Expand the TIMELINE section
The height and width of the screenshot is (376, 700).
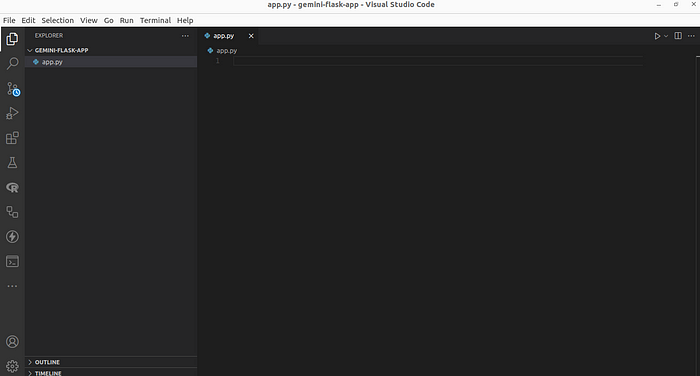coord(111,373)
